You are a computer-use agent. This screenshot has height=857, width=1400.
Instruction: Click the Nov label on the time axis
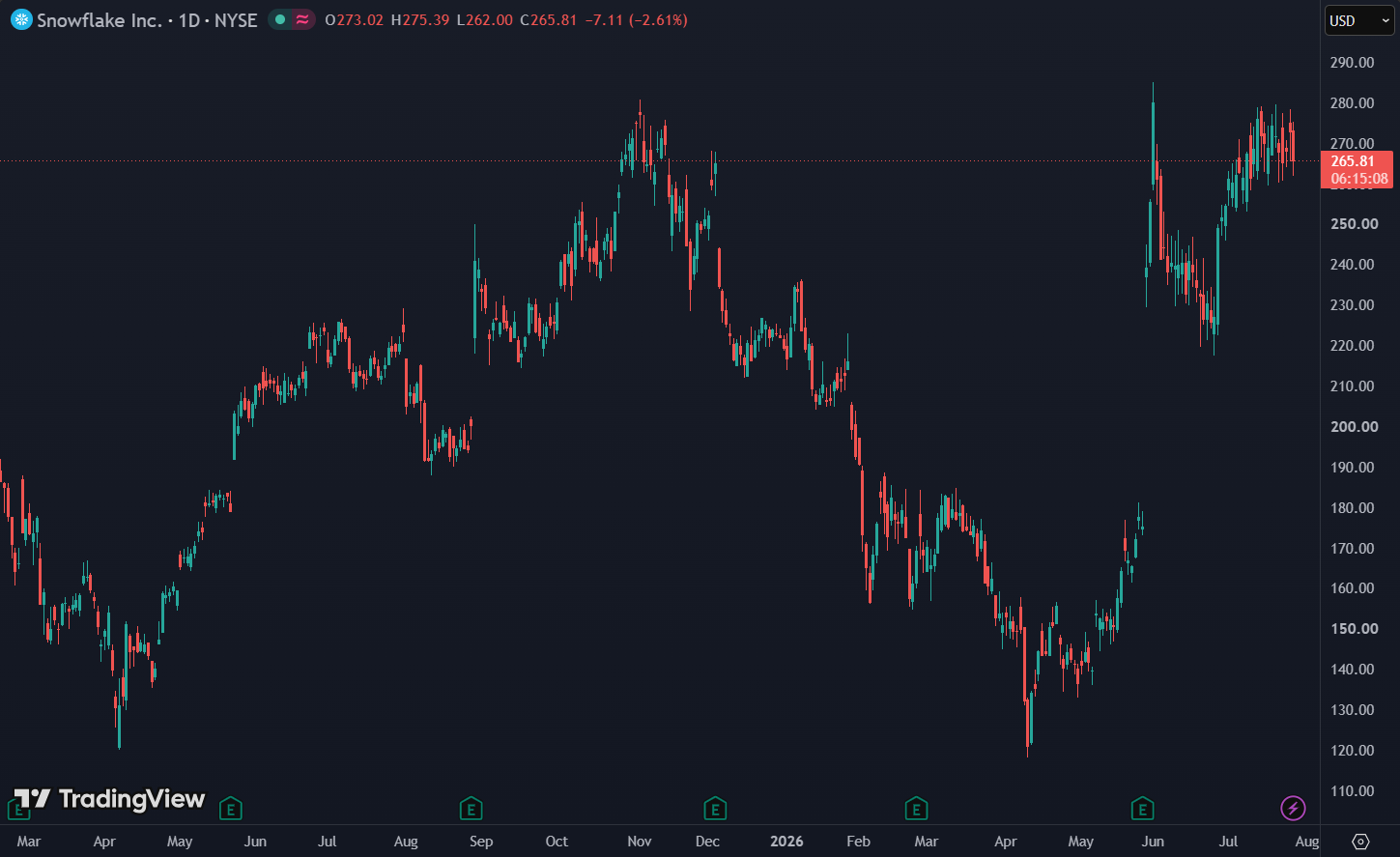pyautogui.click(x=640, y=842)
